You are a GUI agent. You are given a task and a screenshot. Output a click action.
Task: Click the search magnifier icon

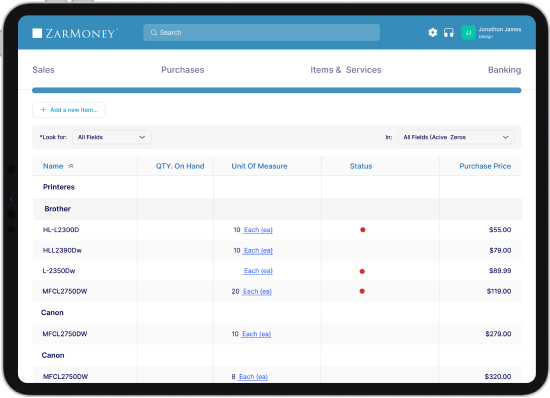pos(154,33)
